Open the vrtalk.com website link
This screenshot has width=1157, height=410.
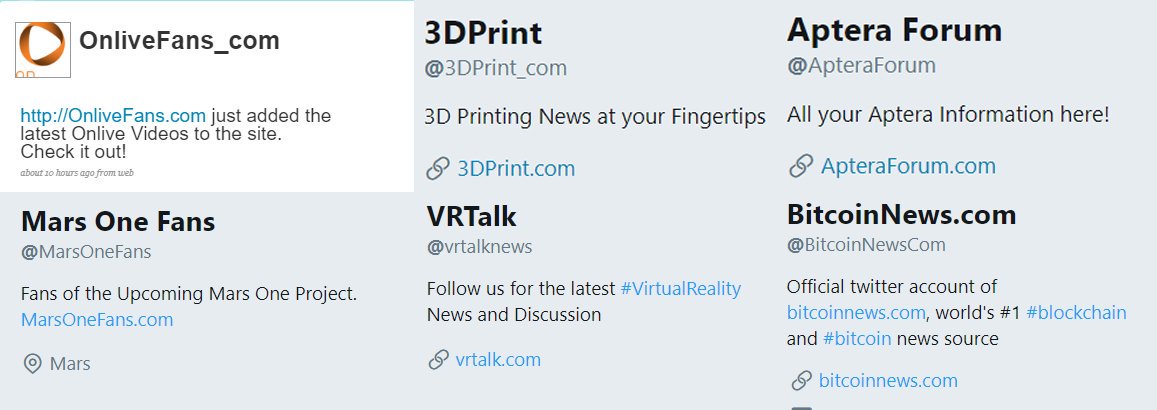[x=498, y=360]
